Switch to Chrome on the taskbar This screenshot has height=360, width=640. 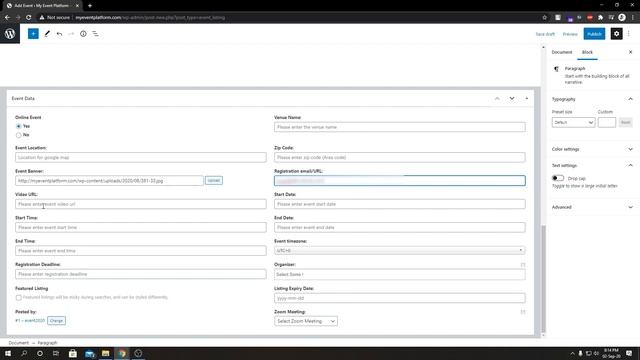(122, 353)
